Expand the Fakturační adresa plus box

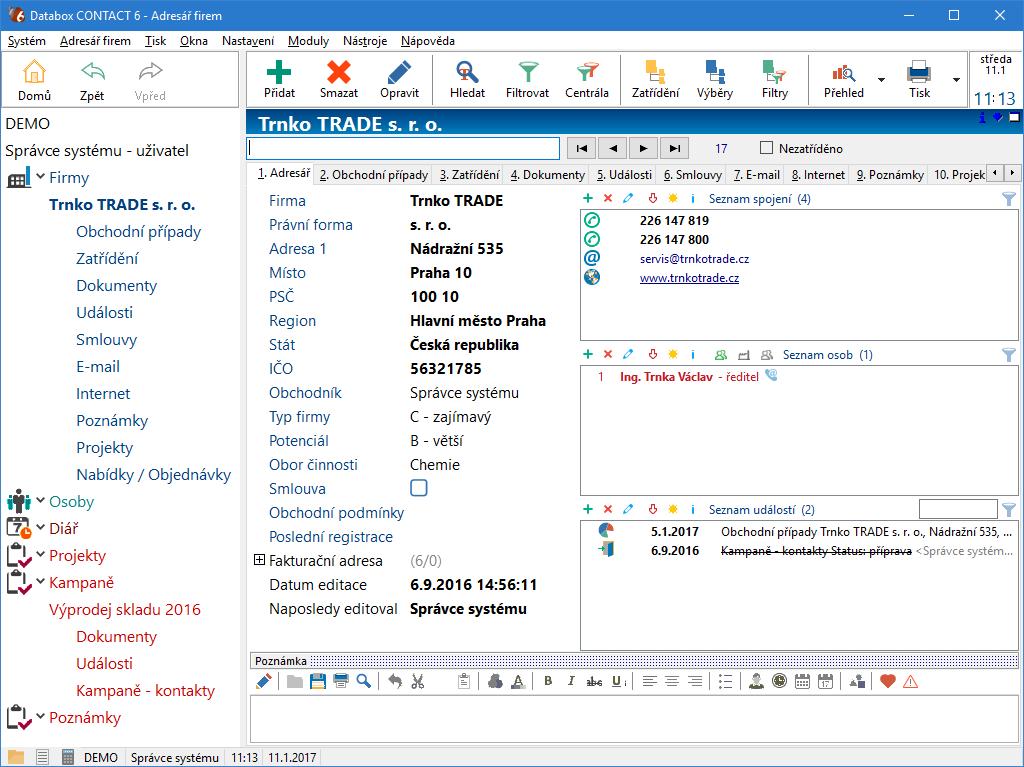[x=259, y=560]
